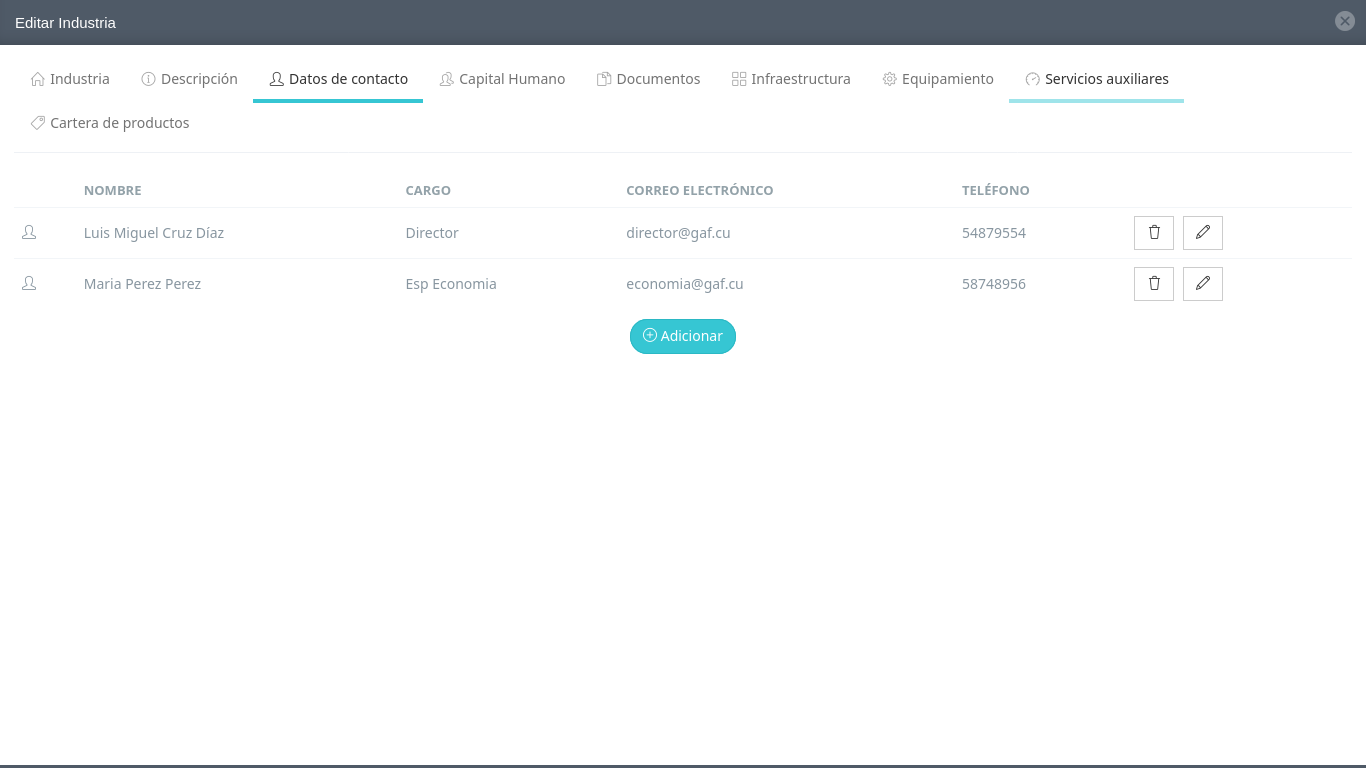This screenshot has height=768, width=1366.
Task: Click trash icon for Maria Perez Perez
Action: click(x=1153, y=284)
